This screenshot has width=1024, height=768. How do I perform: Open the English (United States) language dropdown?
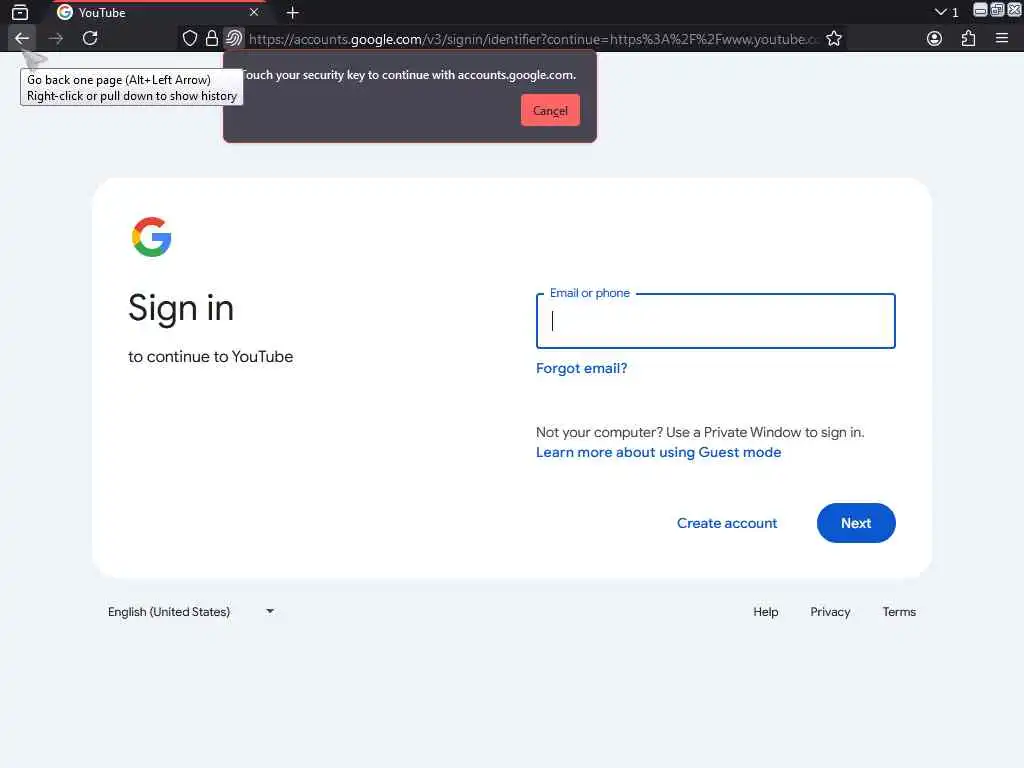[191, 612]
